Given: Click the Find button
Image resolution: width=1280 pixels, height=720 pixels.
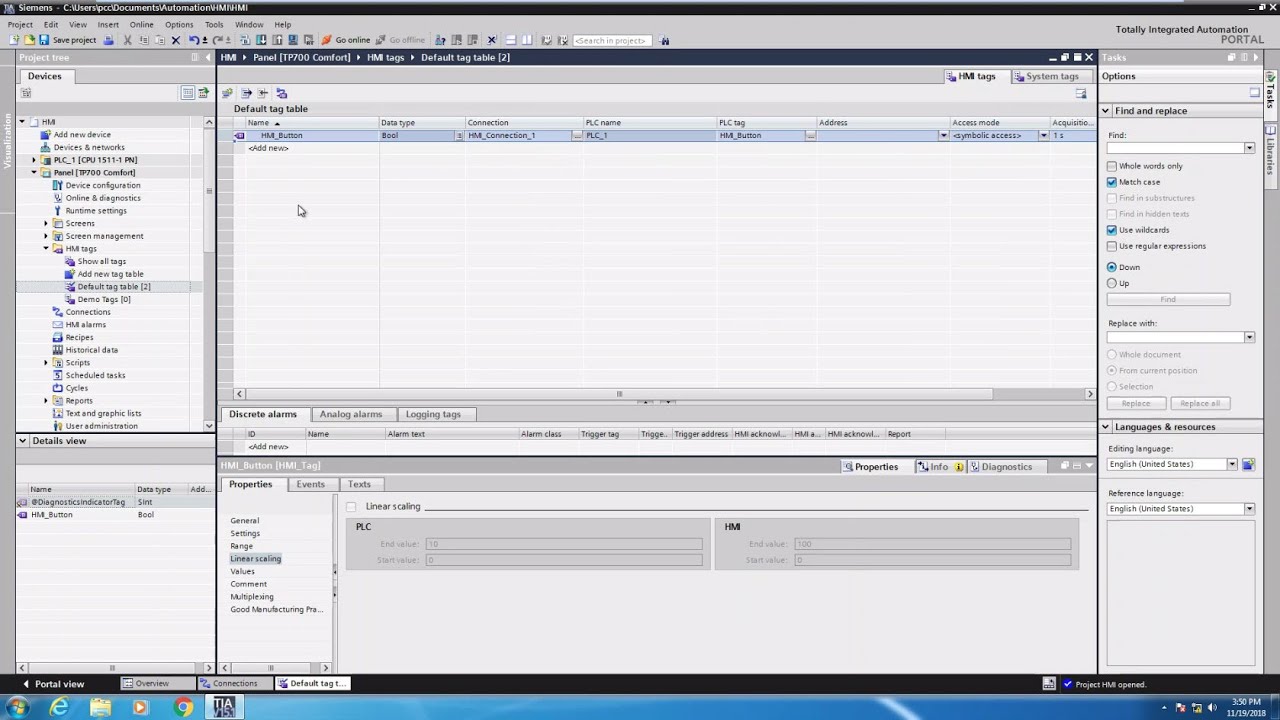Looking at the screenshot, I should pos(1168,299).
